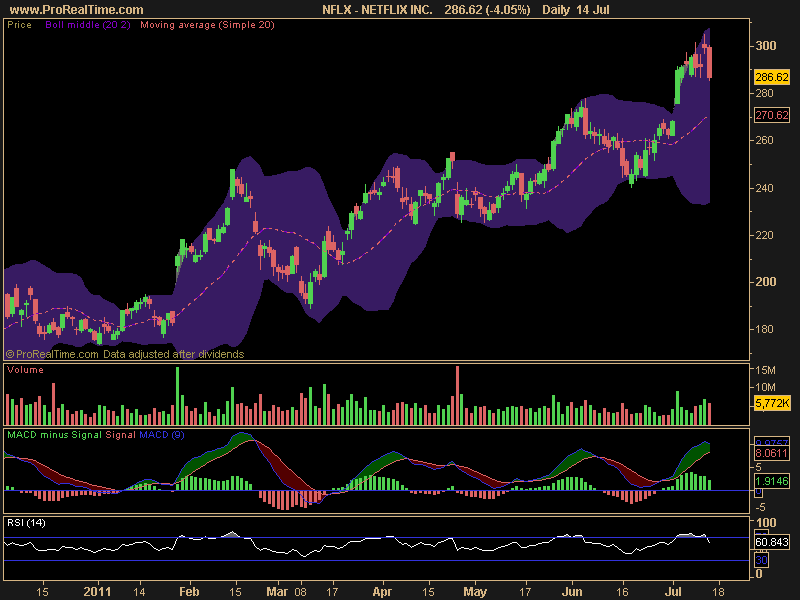Click the RSI 30 level tag
The width and height of the screenshot is (800, 600).
[761, 560]
